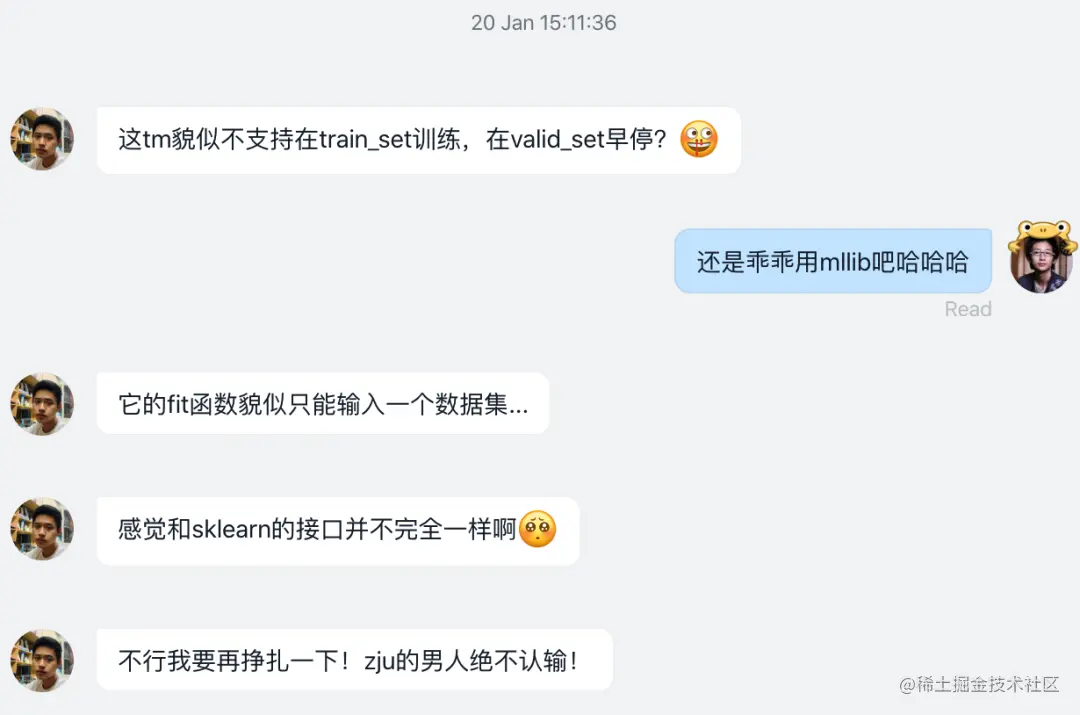Image resolution: width=1080 pixels, height=715 pixels.
Task: Click the word zju in last message
Action: point(380,661)
